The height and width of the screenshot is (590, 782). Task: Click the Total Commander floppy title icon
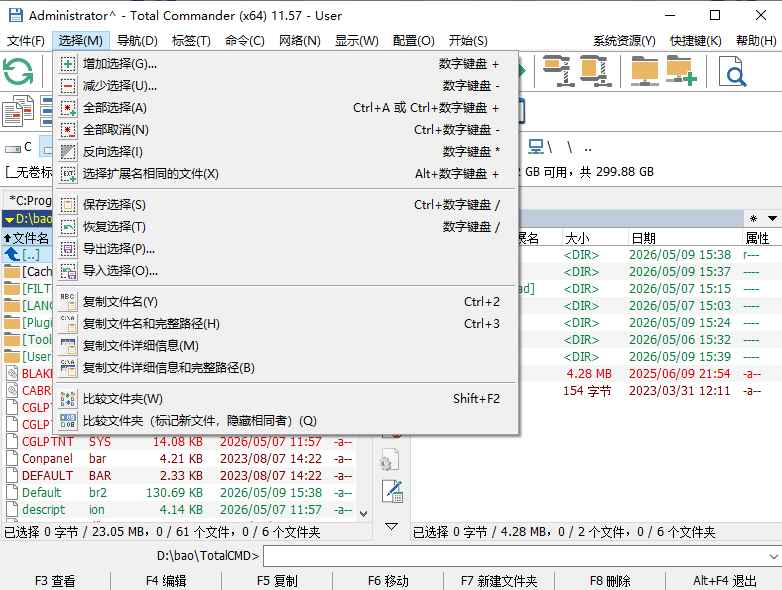click(15, 15)
